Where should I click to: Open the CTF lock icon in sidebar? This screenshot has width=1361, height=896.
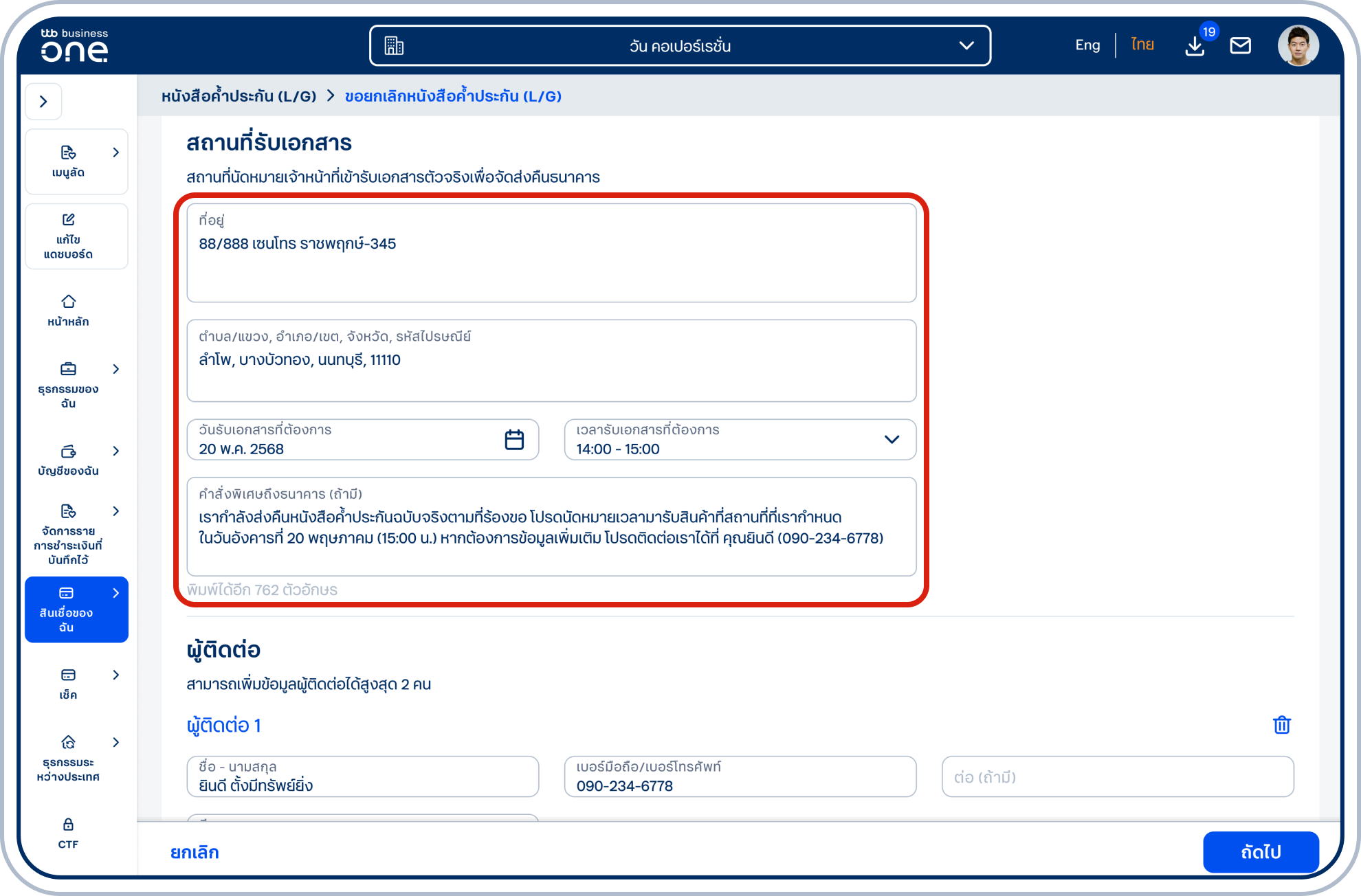click(x=68, y=832)
